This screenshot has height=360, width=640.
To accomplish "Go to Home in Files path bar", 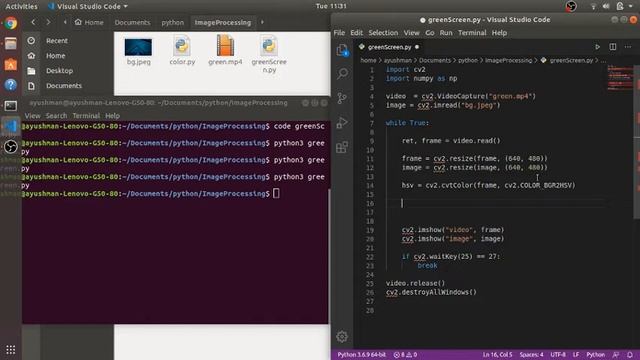I will point(89,22).
